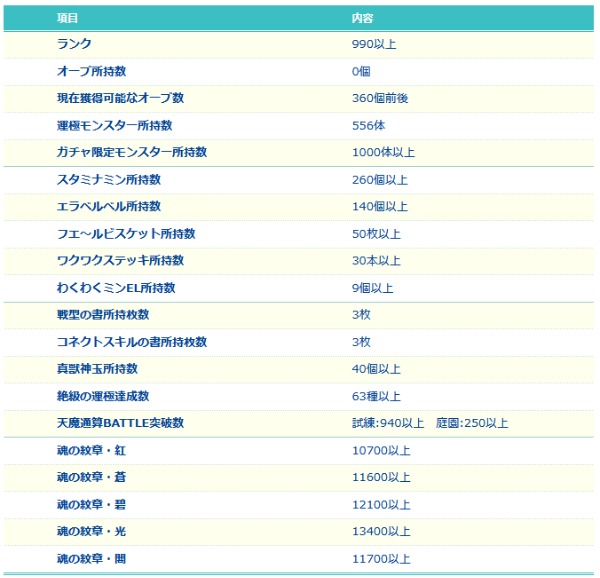The width and height of the screenshot is (600, 578).
Task: Click the value 360個前後
Action: click(380, 98)
